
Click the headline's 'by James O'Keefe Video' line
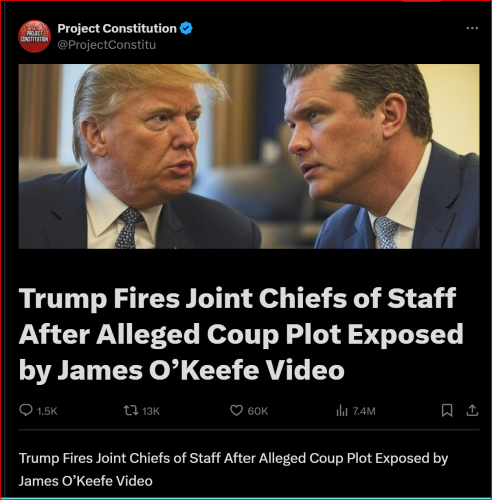(182, 369)
